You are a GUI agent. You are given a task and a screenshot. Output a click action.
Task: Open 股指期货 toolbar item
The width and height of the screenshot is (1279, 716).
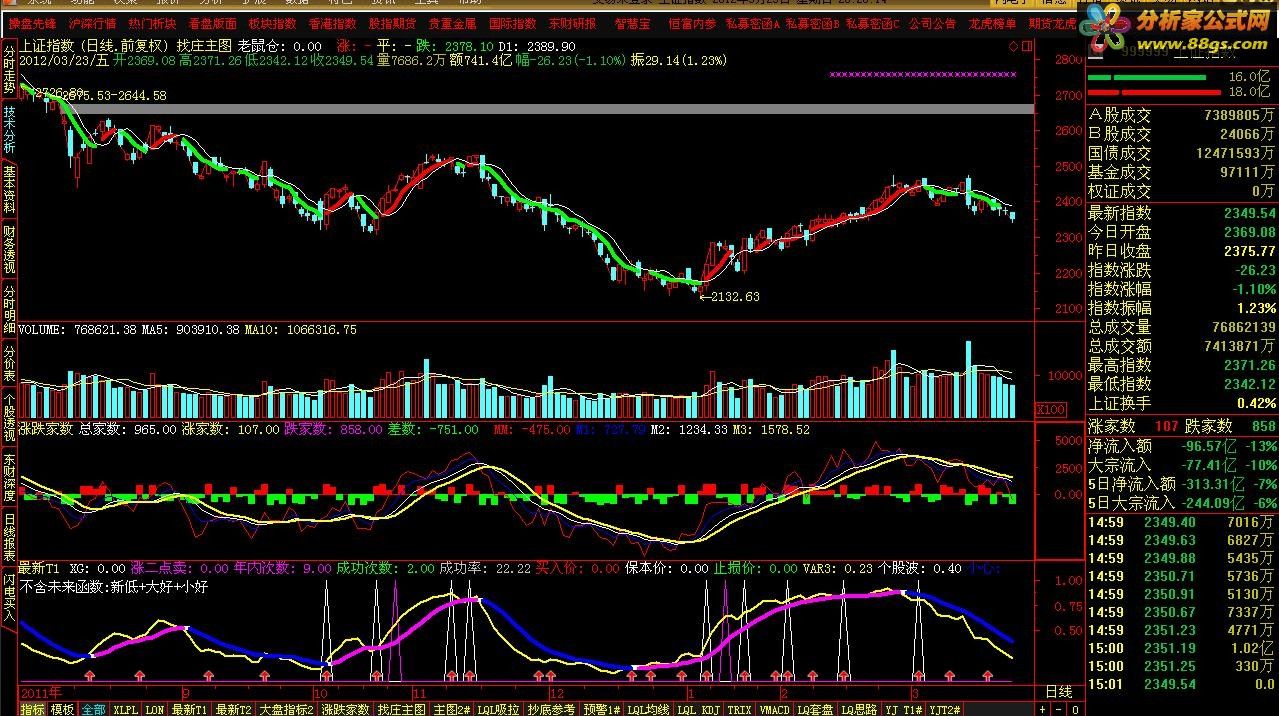click(392, 23)
